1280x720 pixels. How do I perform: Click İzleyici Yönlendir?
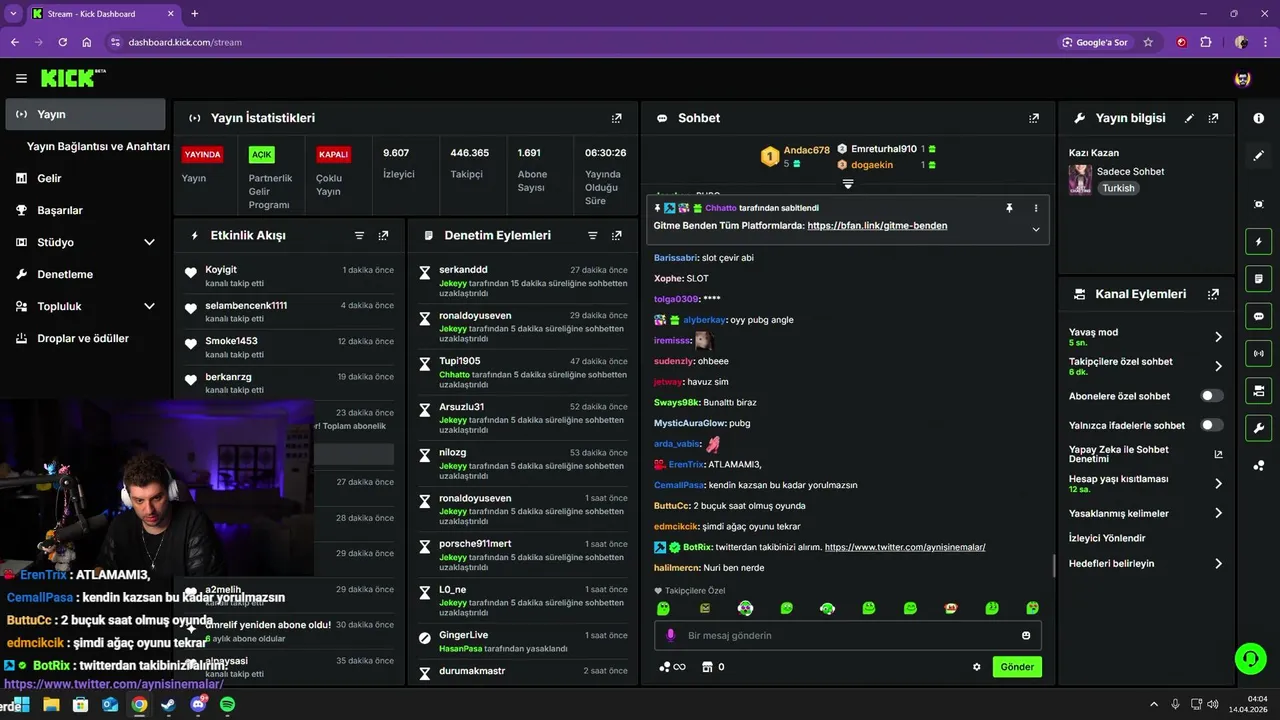(1107, 538)
